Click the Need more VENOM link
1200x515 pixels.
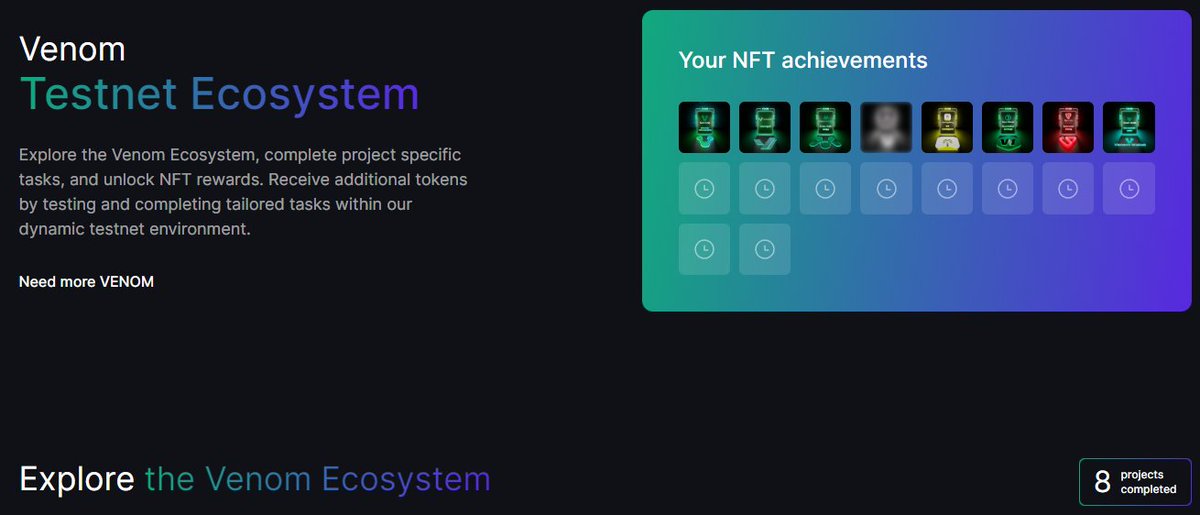tap(86, 282)
